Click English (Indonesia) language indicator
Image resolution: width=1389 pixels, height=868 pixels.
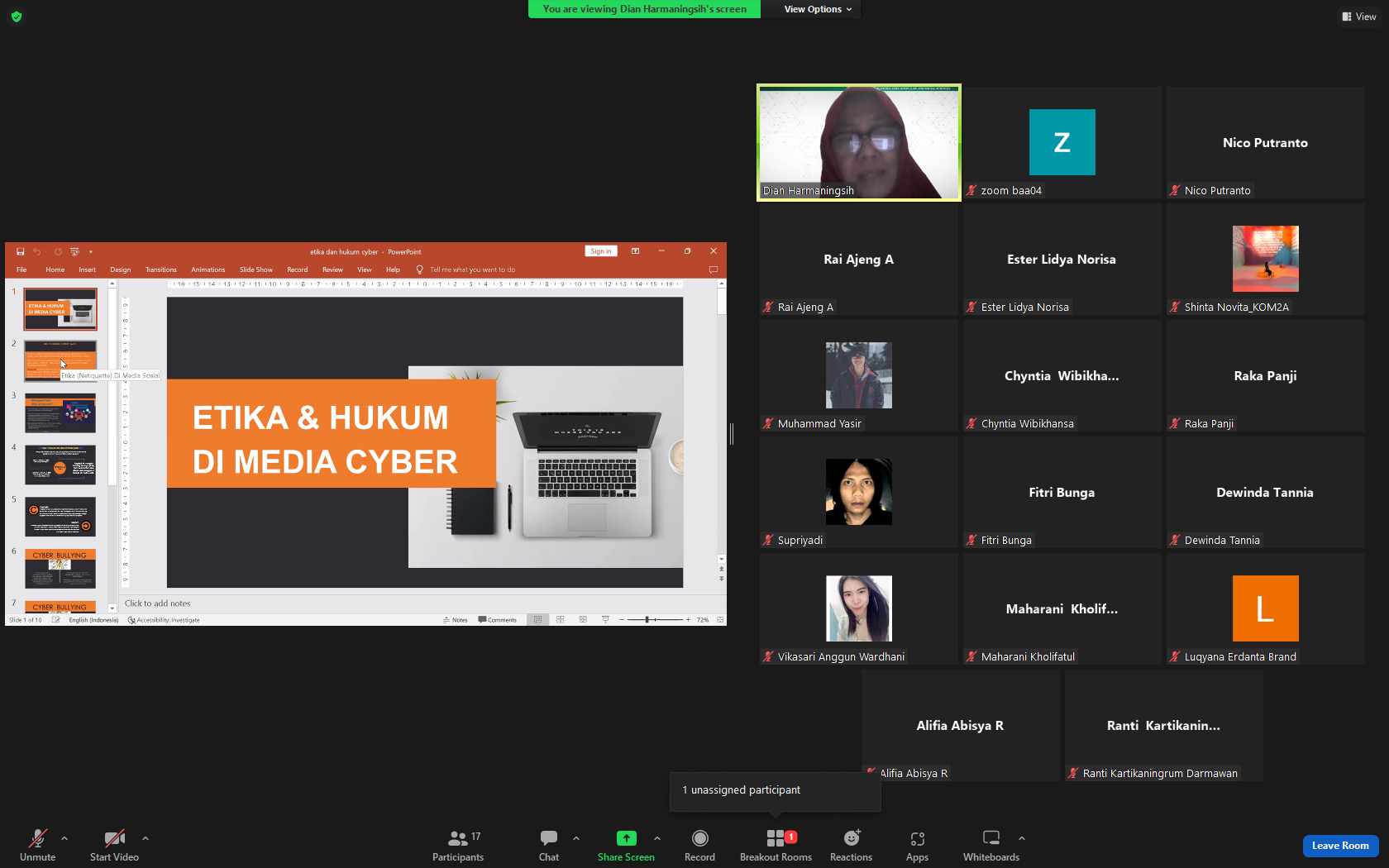pyautogui.click(x=93, y=620)
